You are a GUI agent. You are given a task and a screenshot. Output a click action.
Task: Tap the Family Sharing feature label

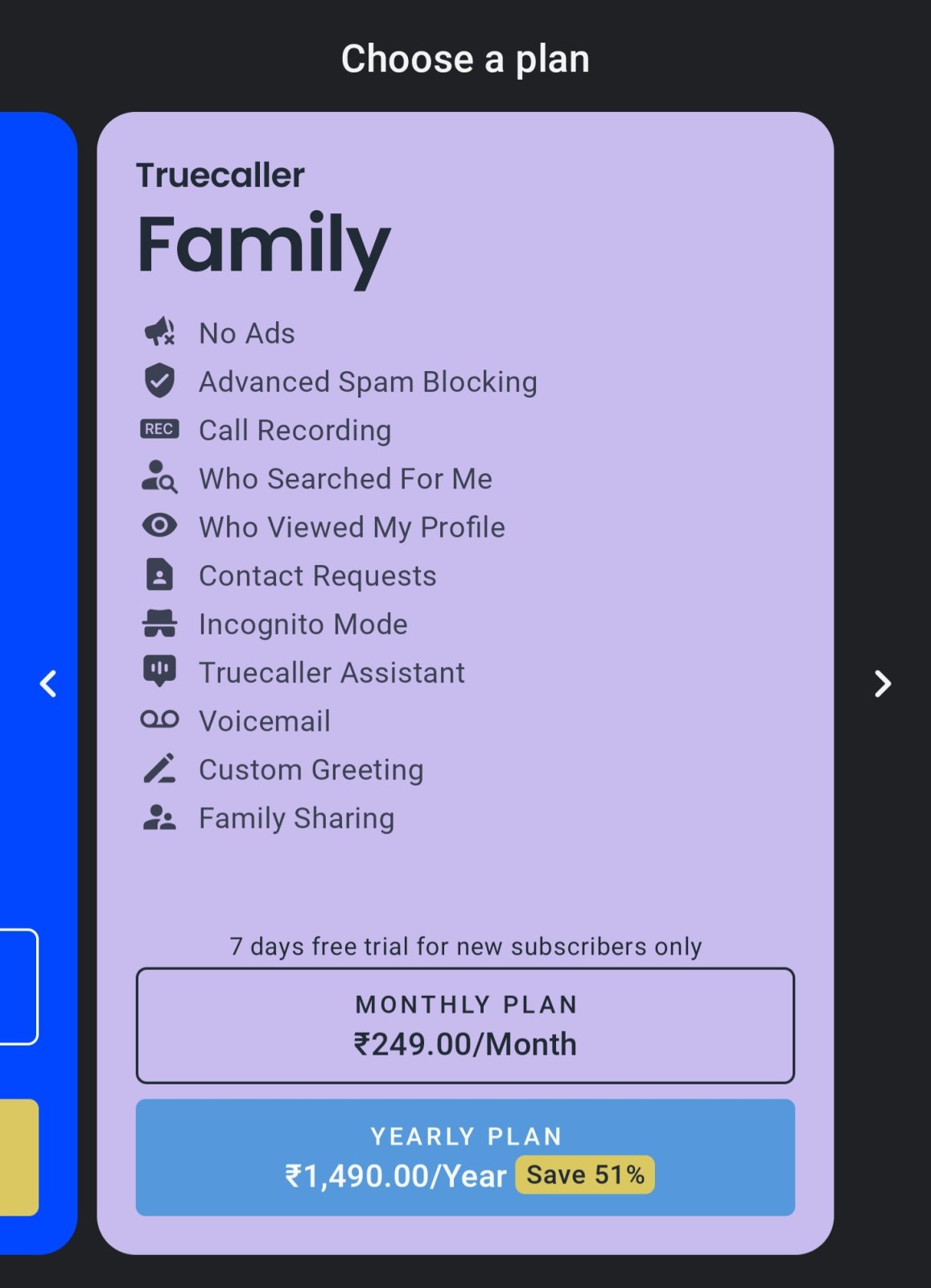[297, 818]
